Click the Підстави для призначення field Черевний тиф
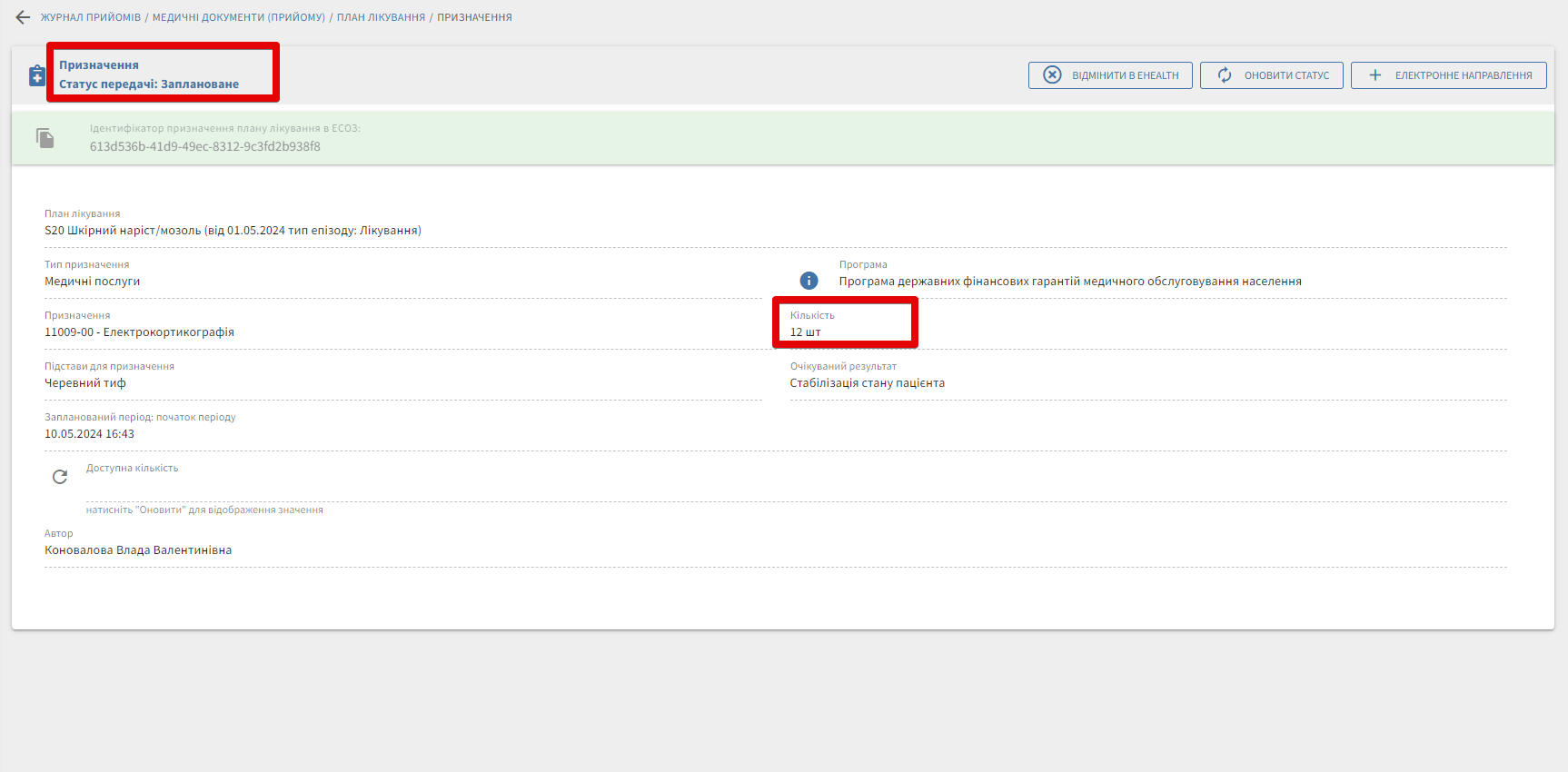This screenshot has height=772, width=1568. click(85, 383)
